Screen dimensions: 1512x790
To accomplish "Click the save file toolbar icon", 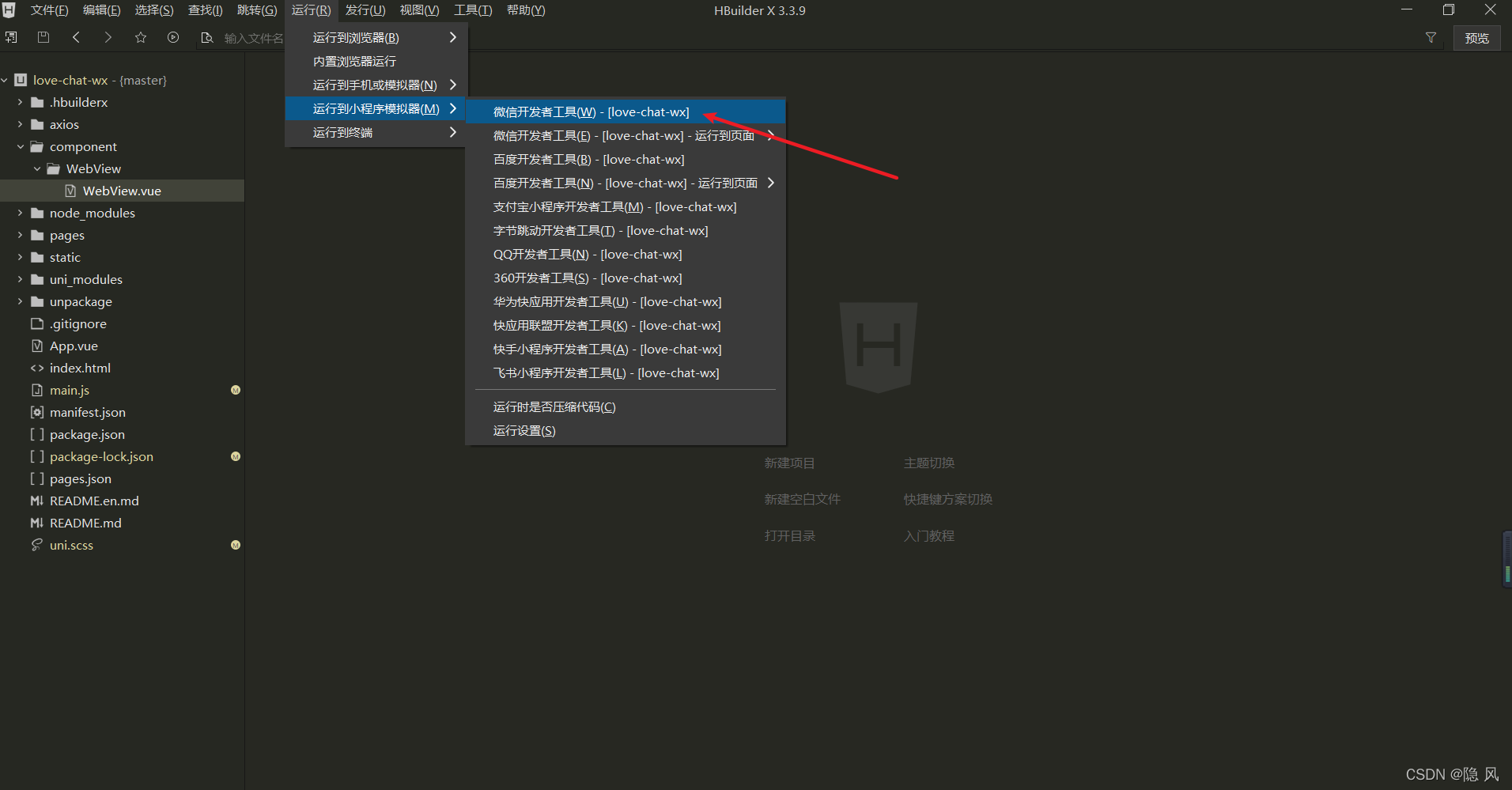I will pos(43,37).
